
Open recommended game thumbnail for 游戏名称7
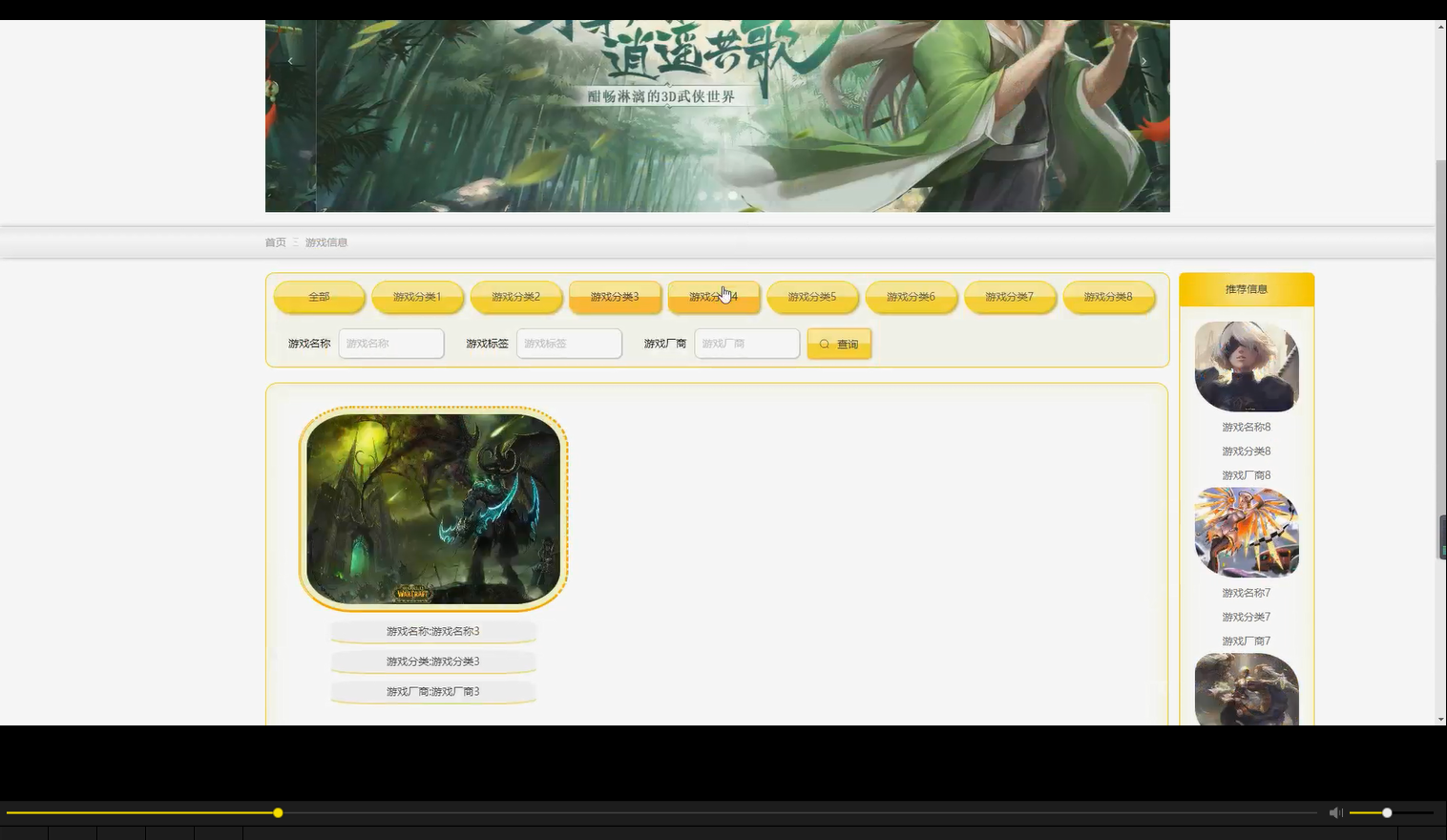pyautogui.click(x=1247, y=533)
